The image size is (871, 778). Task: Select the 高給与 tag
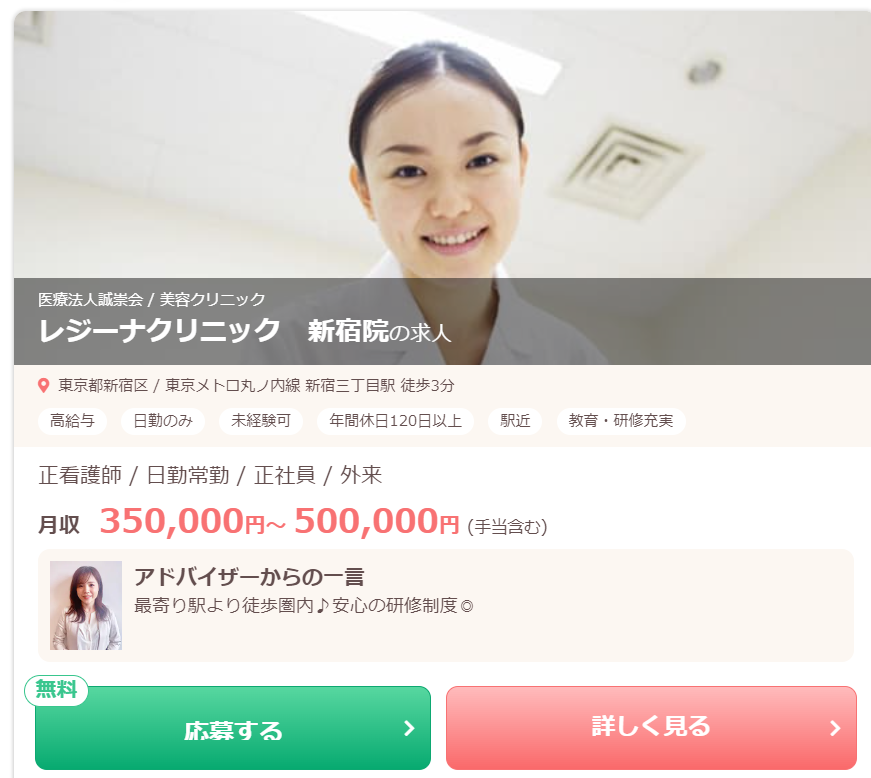pos(72,421)
